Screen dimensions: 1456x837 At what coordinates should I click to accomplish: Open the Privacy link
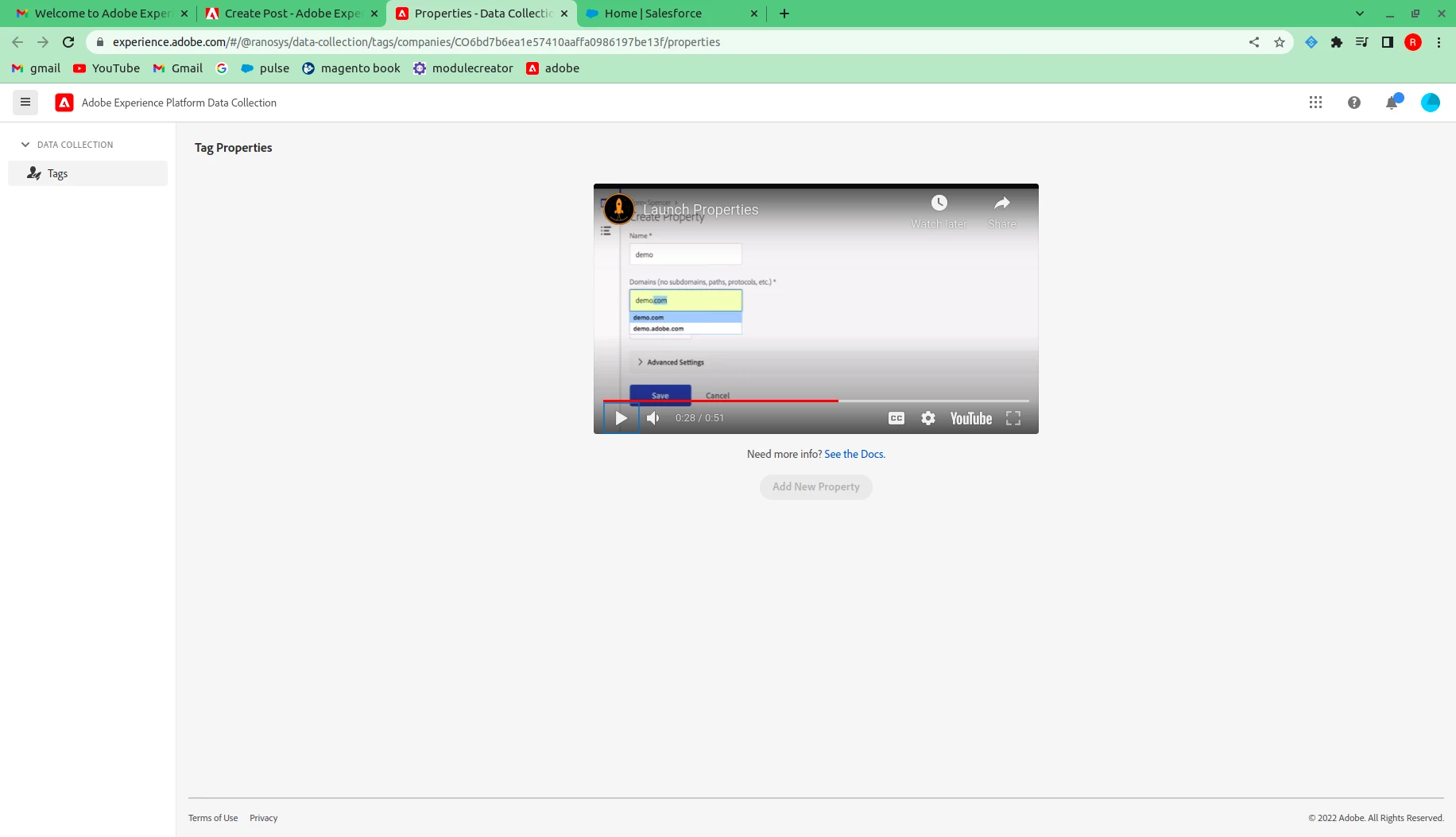[264, 818]
